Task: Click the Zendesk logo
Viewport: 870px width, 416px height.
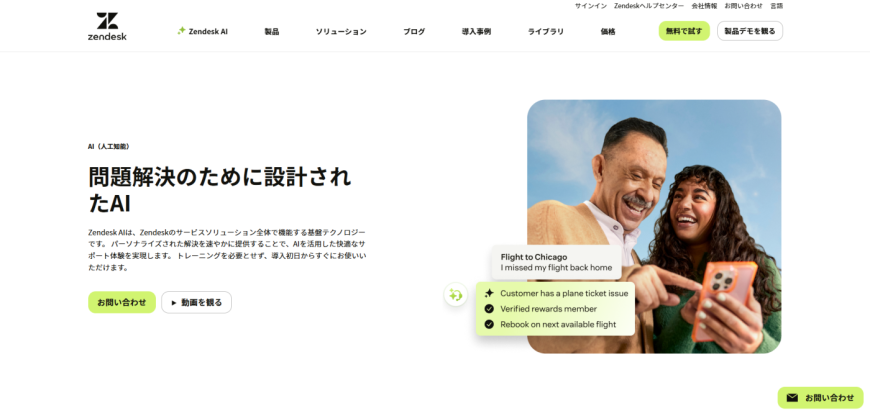Action: pos(107,27)
